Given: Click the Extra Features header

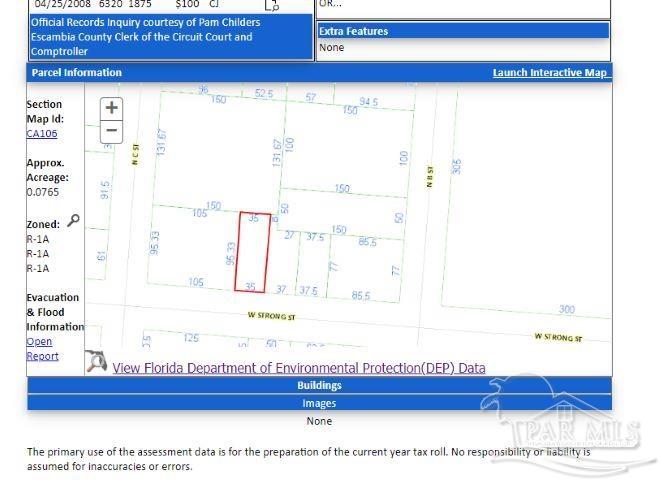Looking at the screenshot, I should [353, 31].
